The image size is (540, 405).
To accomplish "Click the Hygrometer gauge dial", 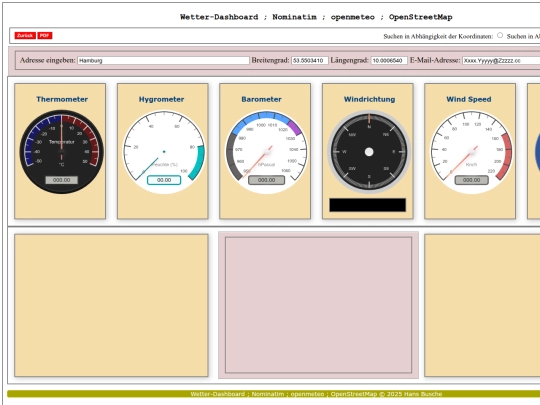I will click(x=164, y=152).
